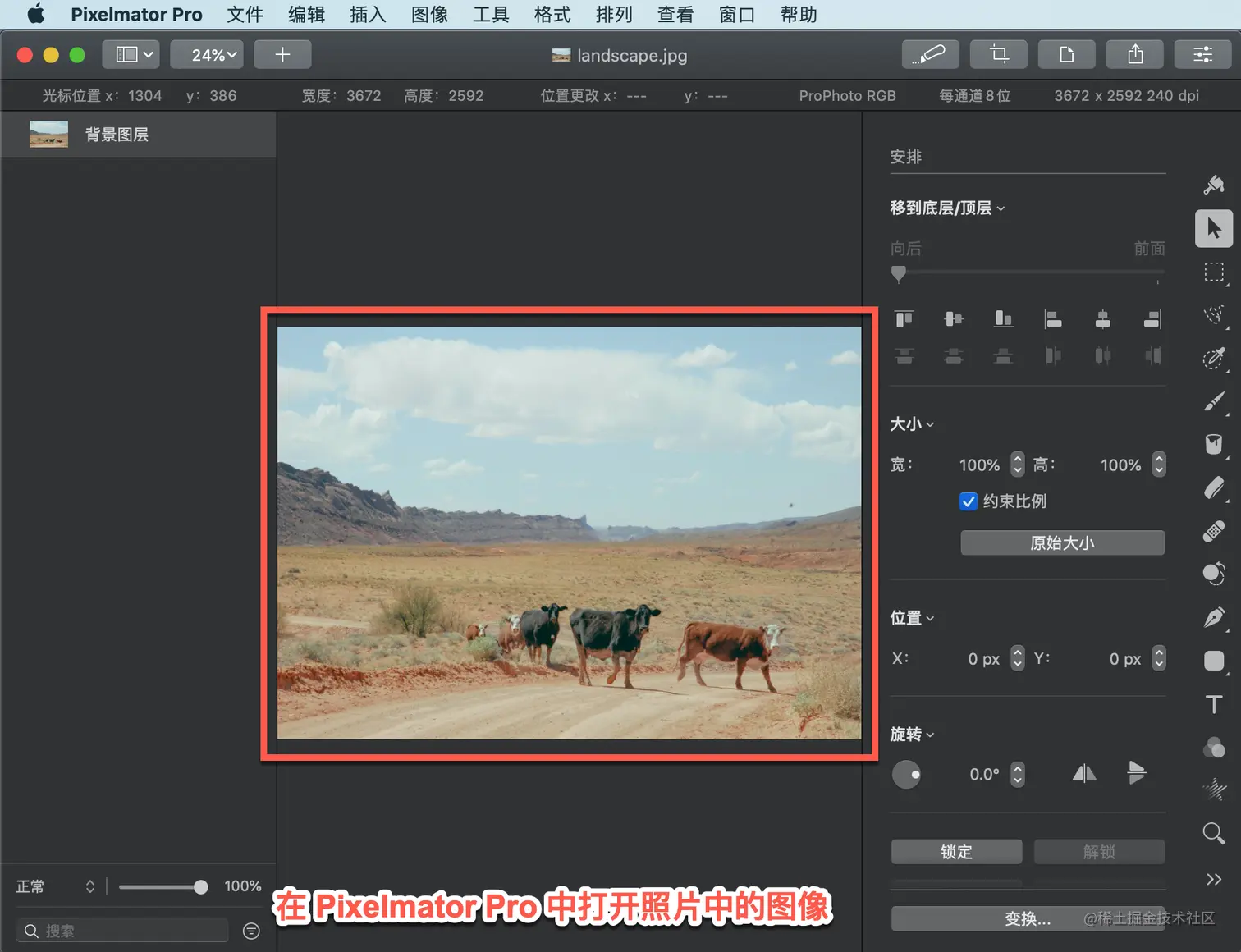
Task: Click the document icon in toolbar
Action: pos(1067,54)
